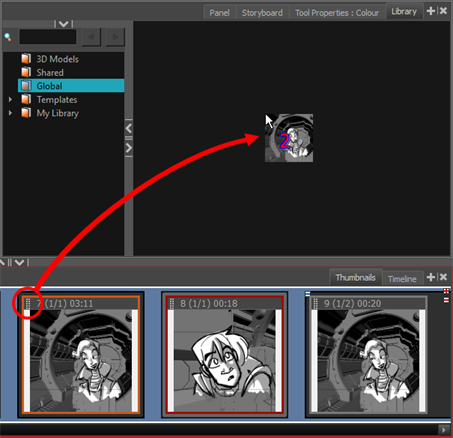This screenshot has height=438, width=453.
Task: Open the Storyboard tab
Action: (262, 13)
